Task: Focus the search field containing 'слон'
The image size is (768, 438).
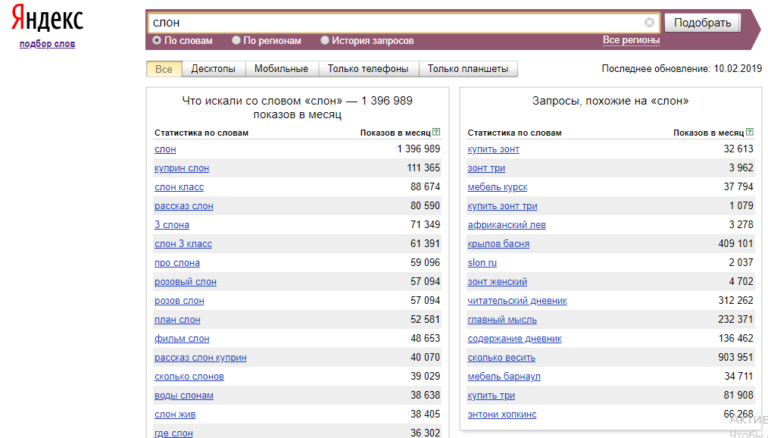Action: pos(397,23)
